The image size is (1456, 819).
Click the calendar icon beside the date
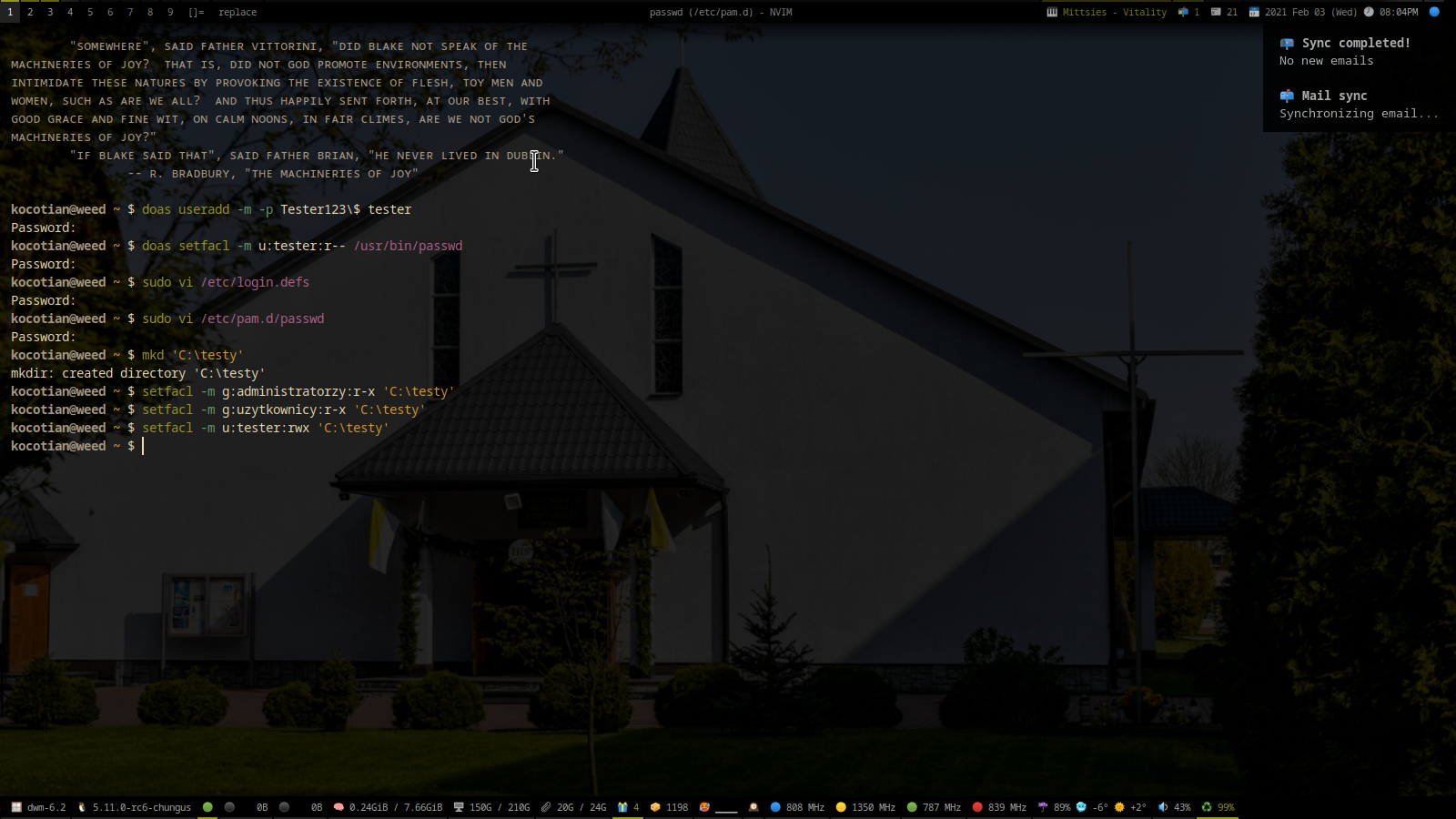tap(1254, 12)
